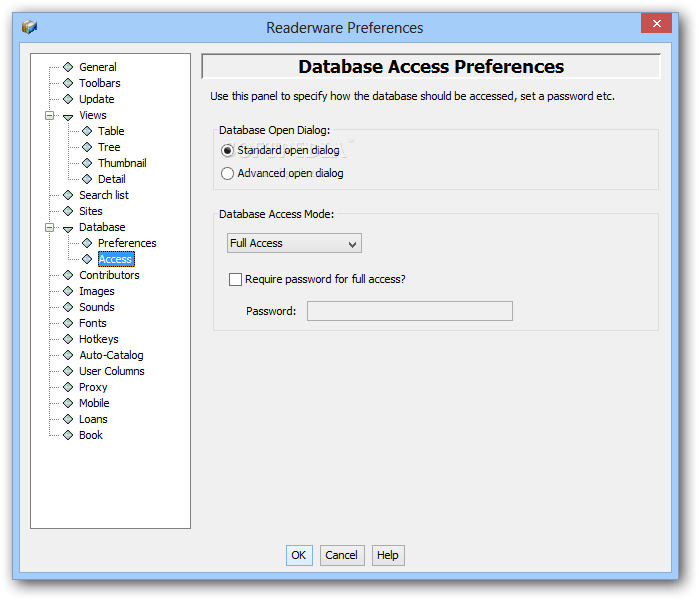
Task: Click the triangle icon beside Database
Action: coord(68,229)
